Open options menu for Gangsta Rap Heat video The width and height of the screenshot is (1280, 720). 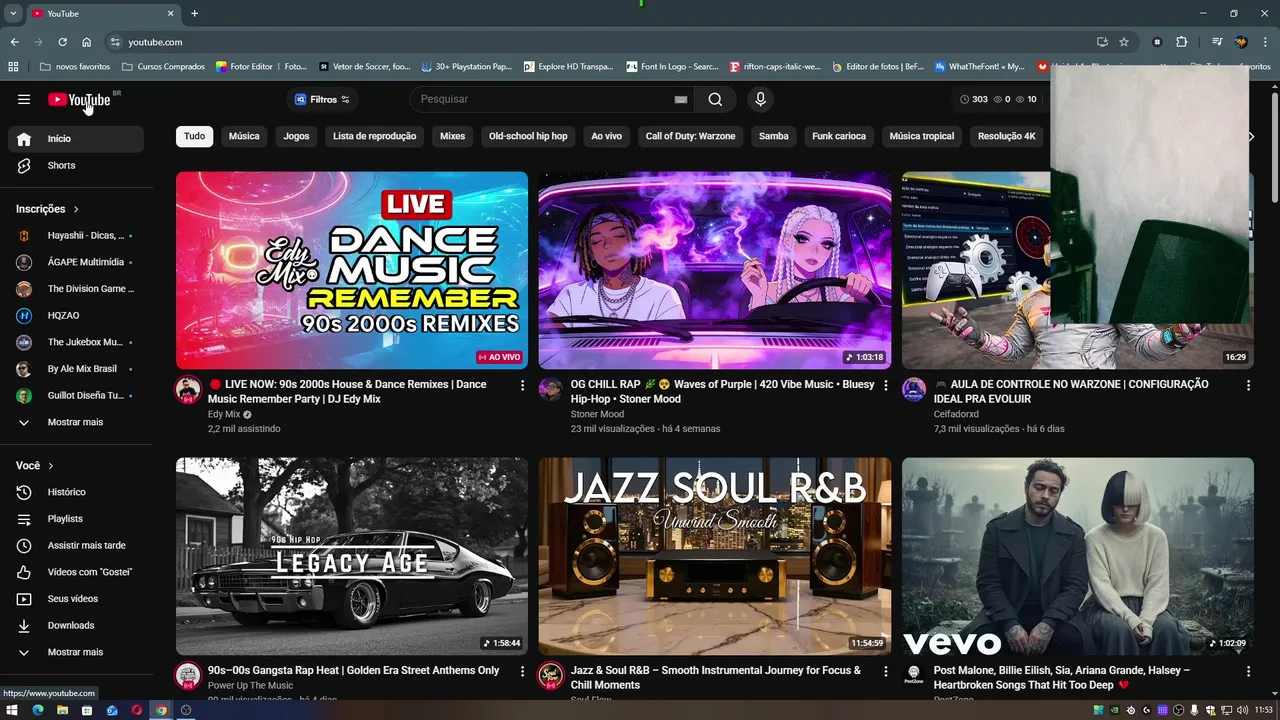(x=522, y=671)
